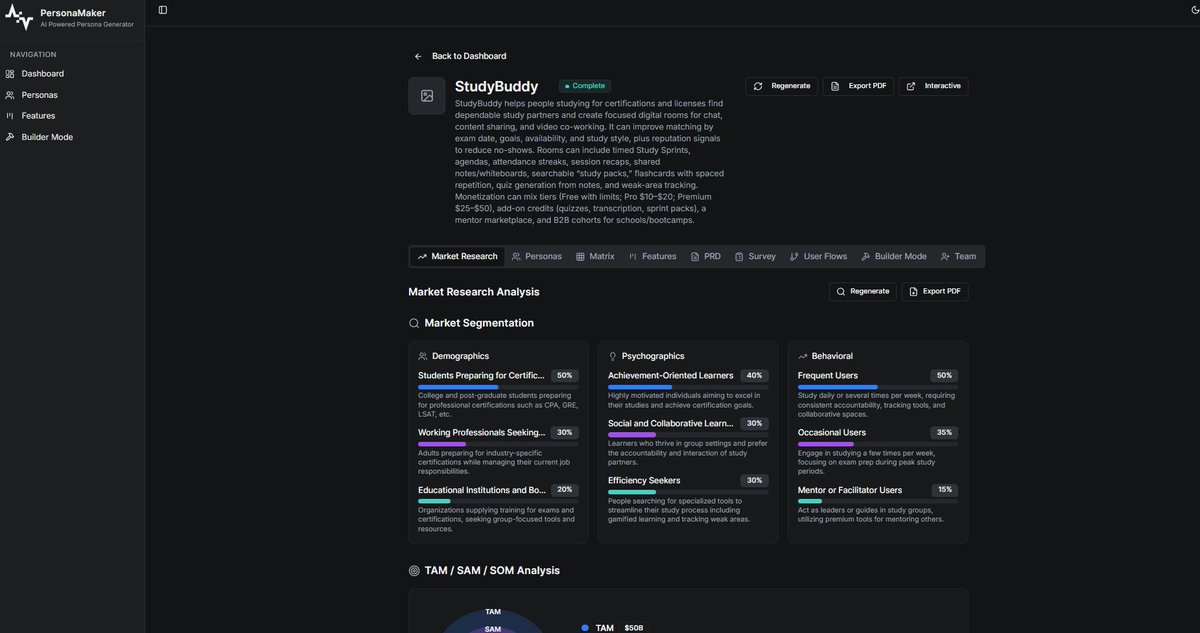1200x633 pixels.
Task: Export the project as PDF from header
Action: (x=858, y=86)
